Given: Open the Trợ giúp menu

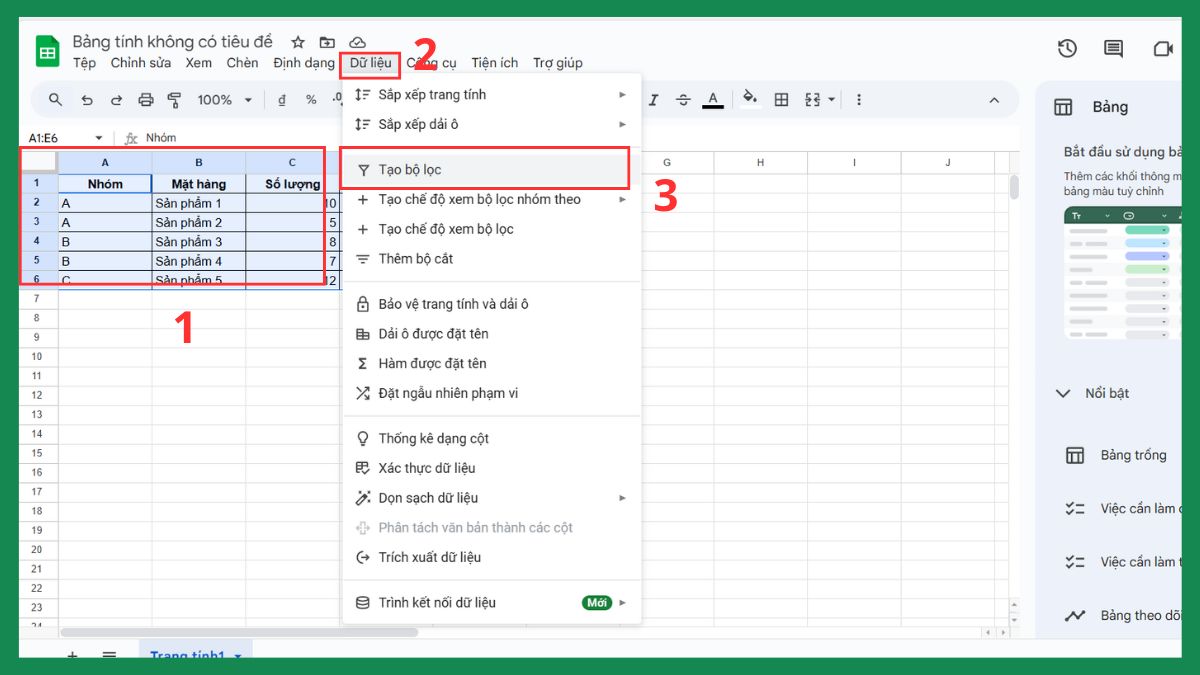Looking at the screenshot, I should [x=558, y=63].
